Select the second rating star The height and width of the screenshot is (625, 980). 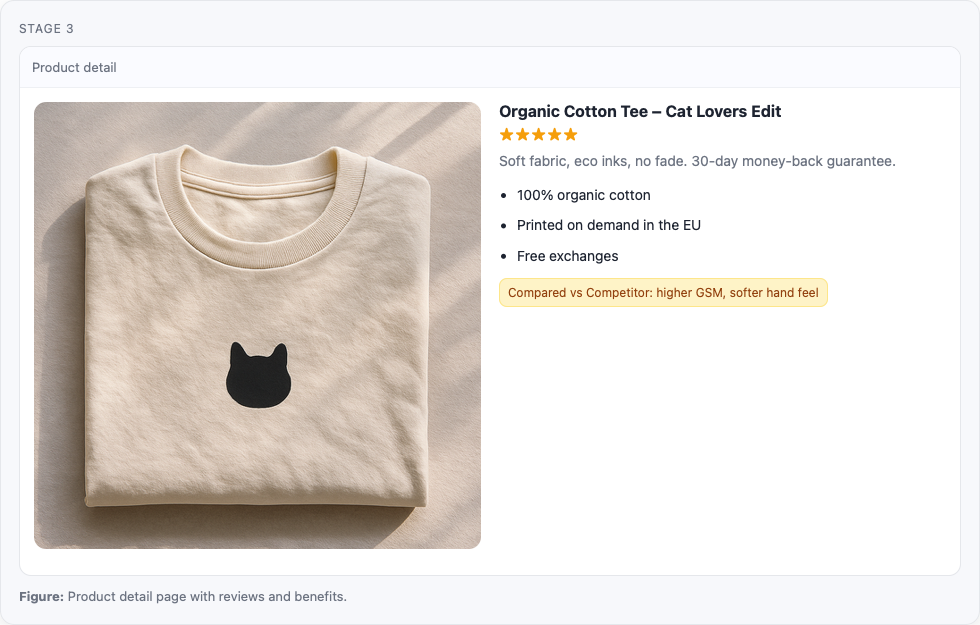(x=522, y=135)
